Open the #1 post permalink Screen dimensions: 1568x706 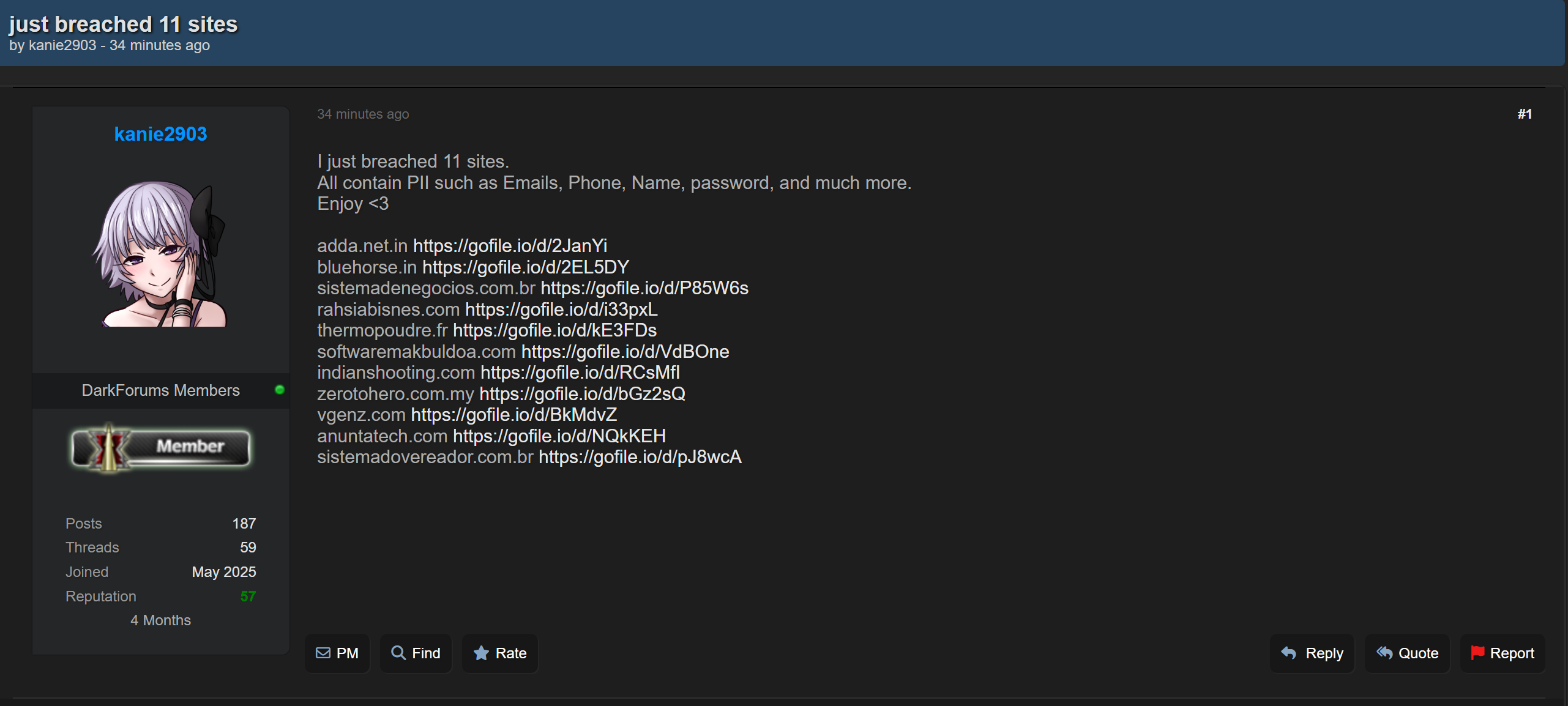[x=1525, y=114]
